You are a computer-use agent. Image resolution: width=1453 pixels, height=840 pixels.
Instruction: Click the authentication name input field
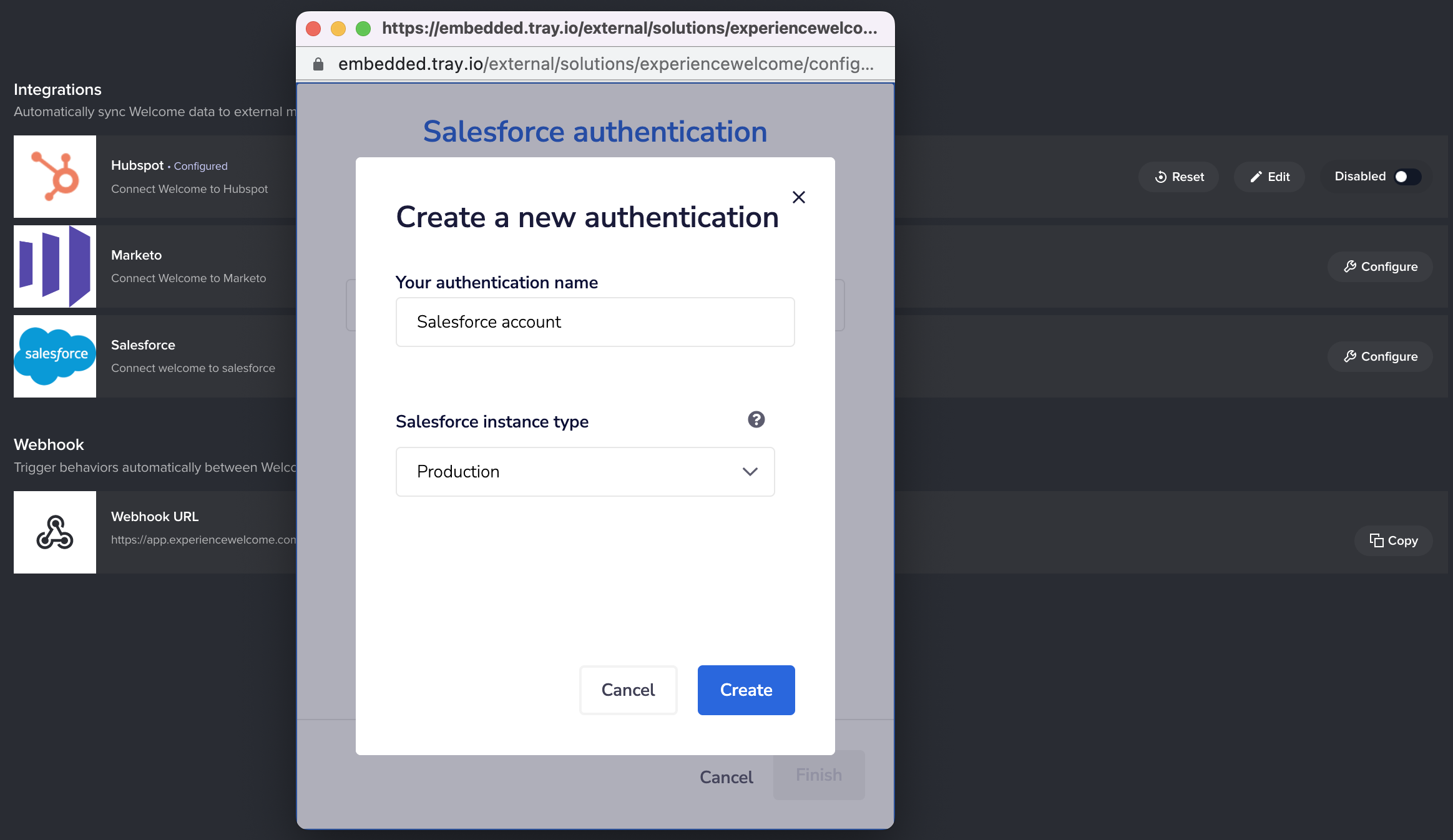[595, 322]
